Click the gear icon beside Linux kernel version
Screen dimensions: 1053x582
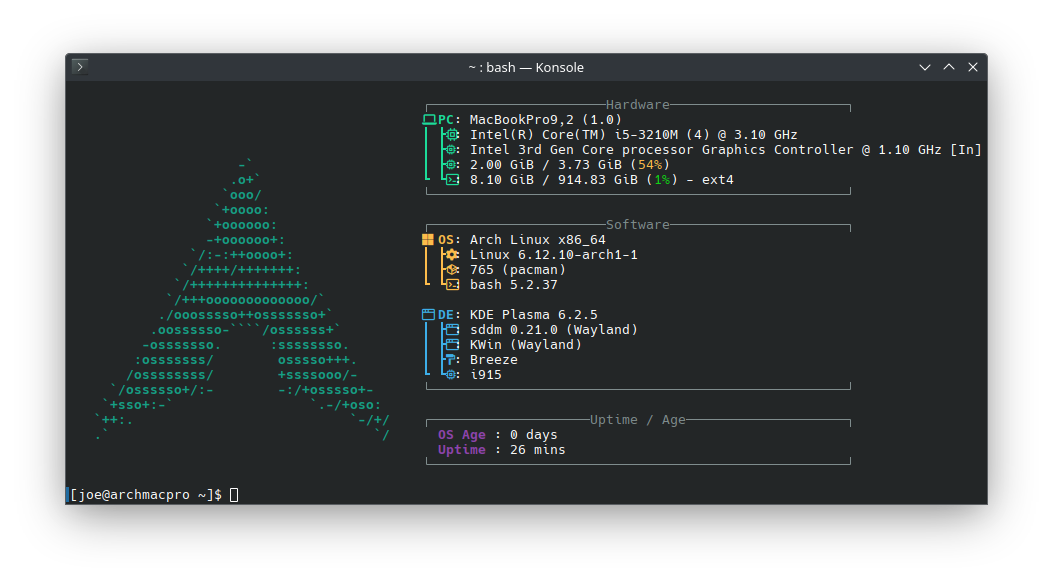coord(451,255)
